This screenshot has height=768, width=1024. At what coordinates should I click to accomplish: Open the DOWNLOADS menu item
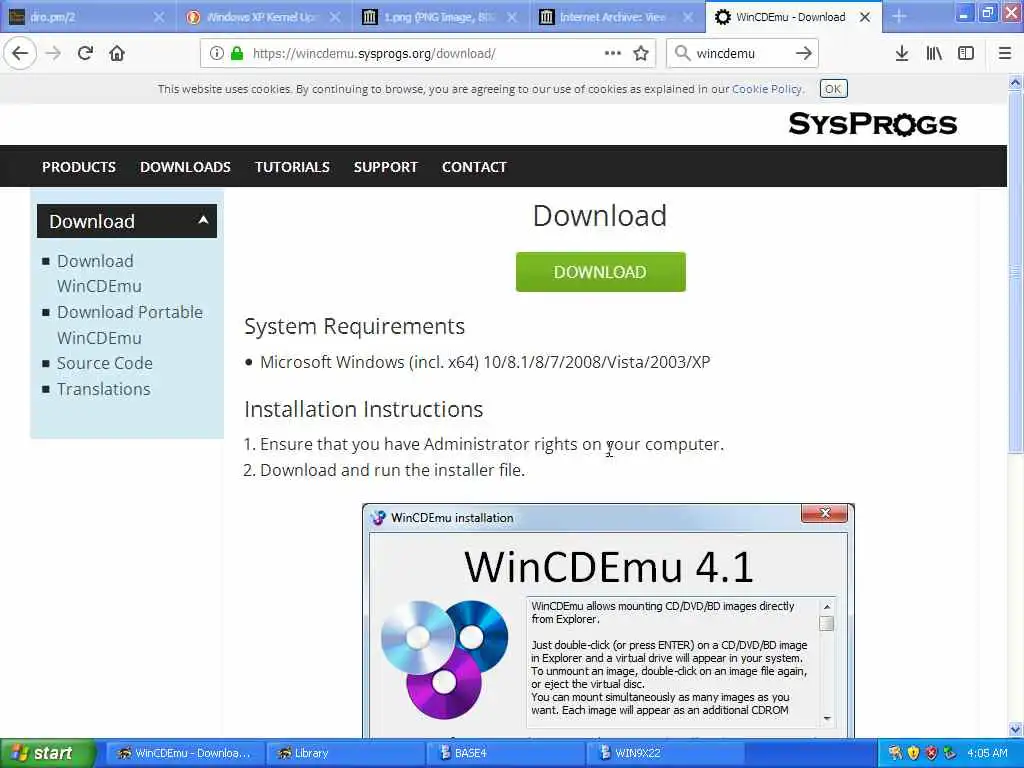click(185, 167)
